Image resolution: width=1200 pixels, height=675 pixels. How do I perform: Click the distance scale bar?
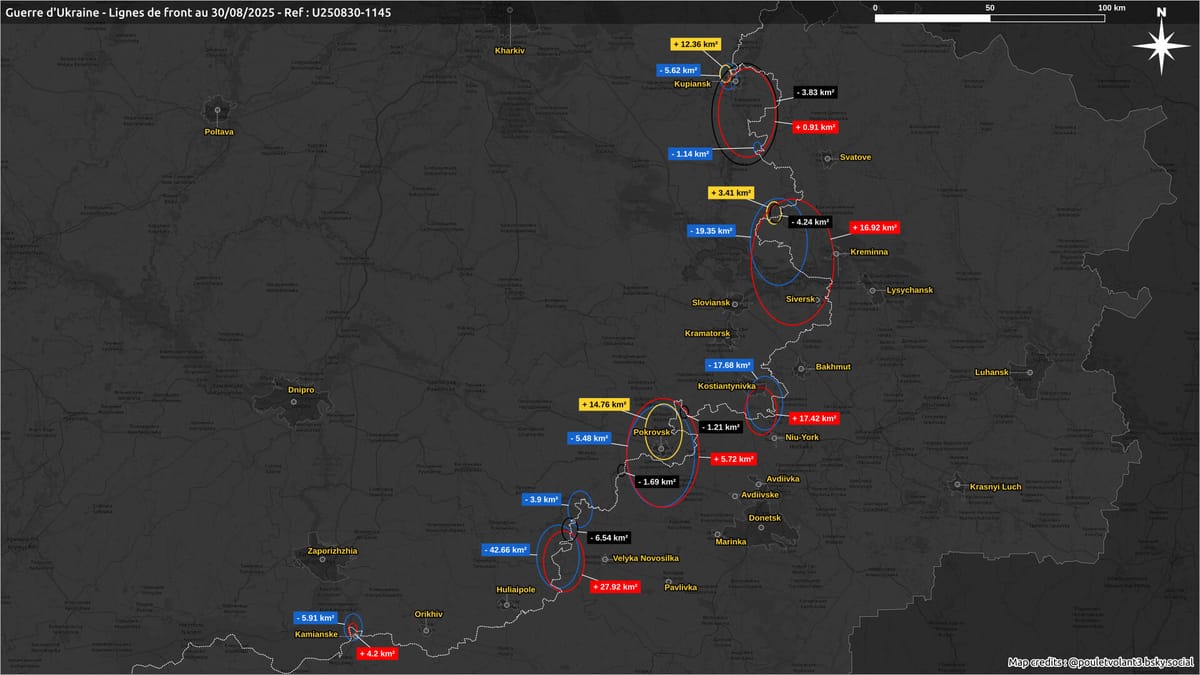pos(990,18)
